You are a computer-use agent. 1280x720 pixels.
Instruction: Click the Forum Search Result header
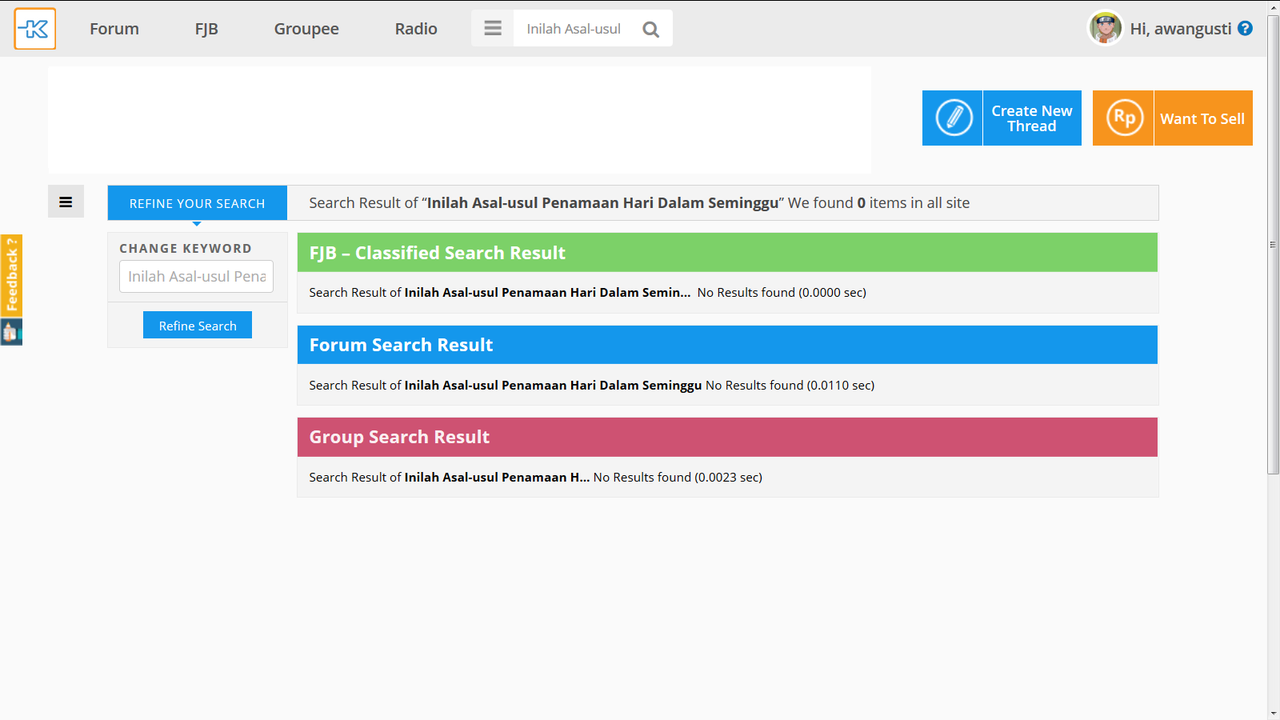pos(727,345)
